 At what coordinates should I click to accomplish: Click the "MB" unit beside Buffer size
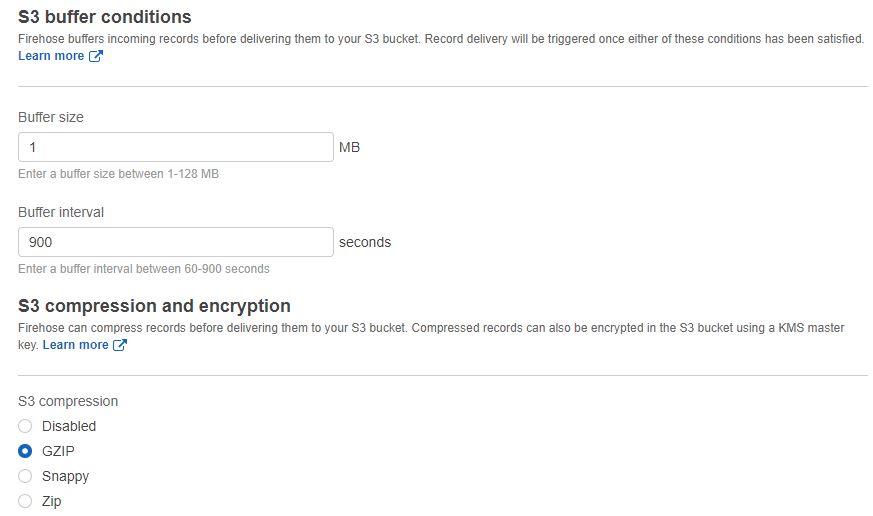[349, 147]
